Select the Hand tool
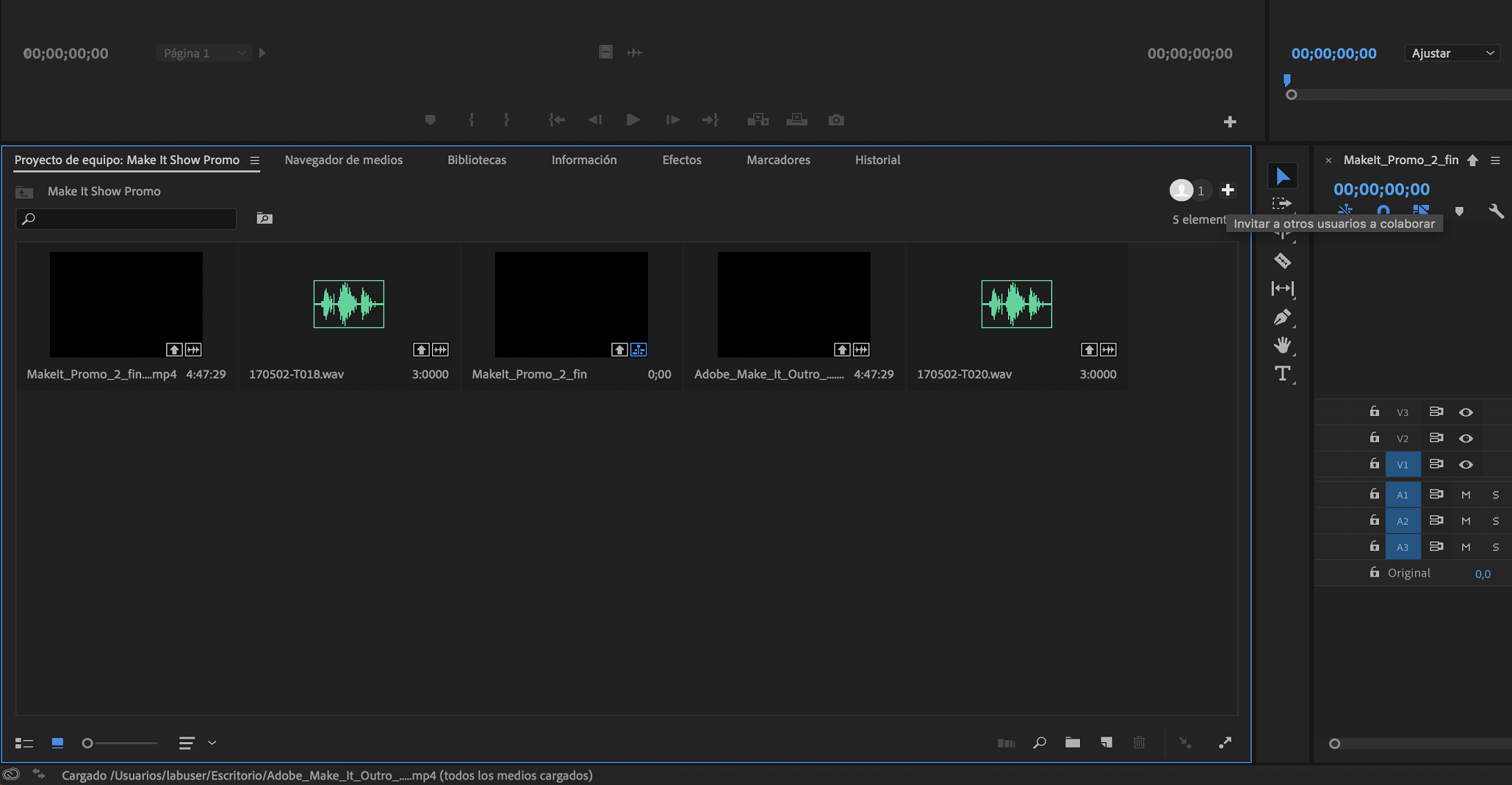Viewport: 1512px width, 785px height. (x=1282, y=345)
